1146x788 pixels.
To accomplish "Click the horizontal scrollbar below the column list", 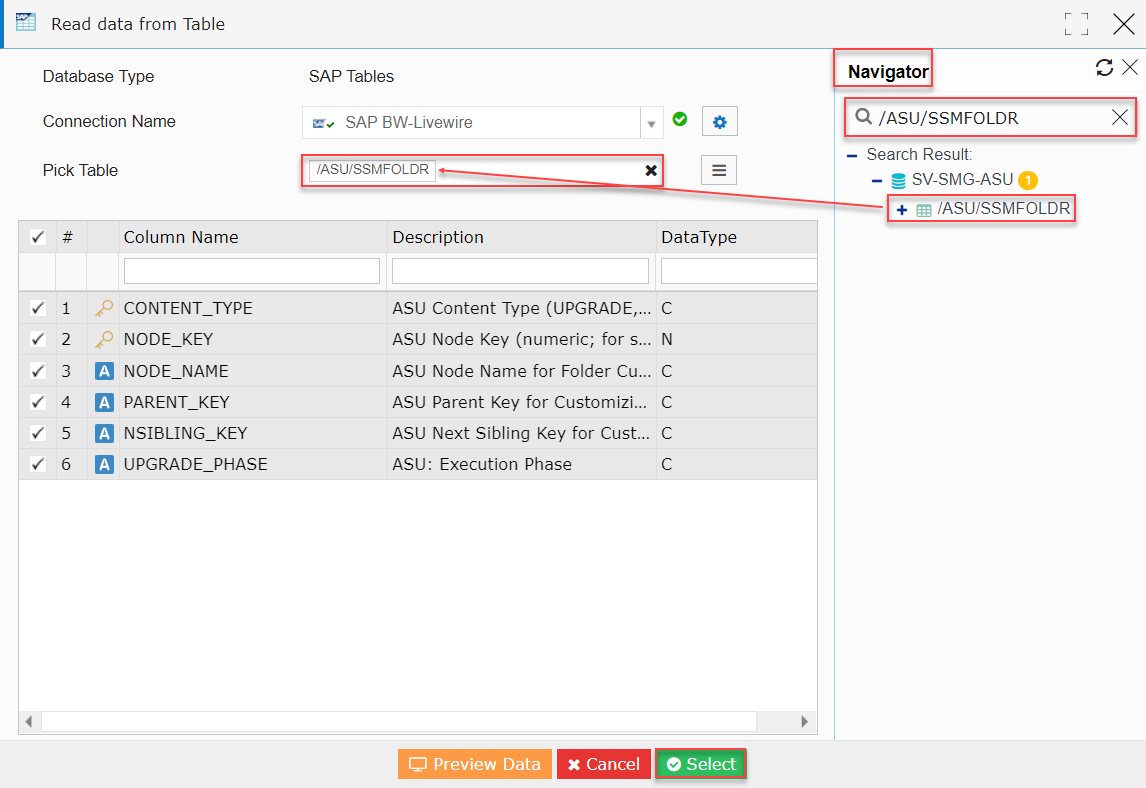I will coord(400,721).
